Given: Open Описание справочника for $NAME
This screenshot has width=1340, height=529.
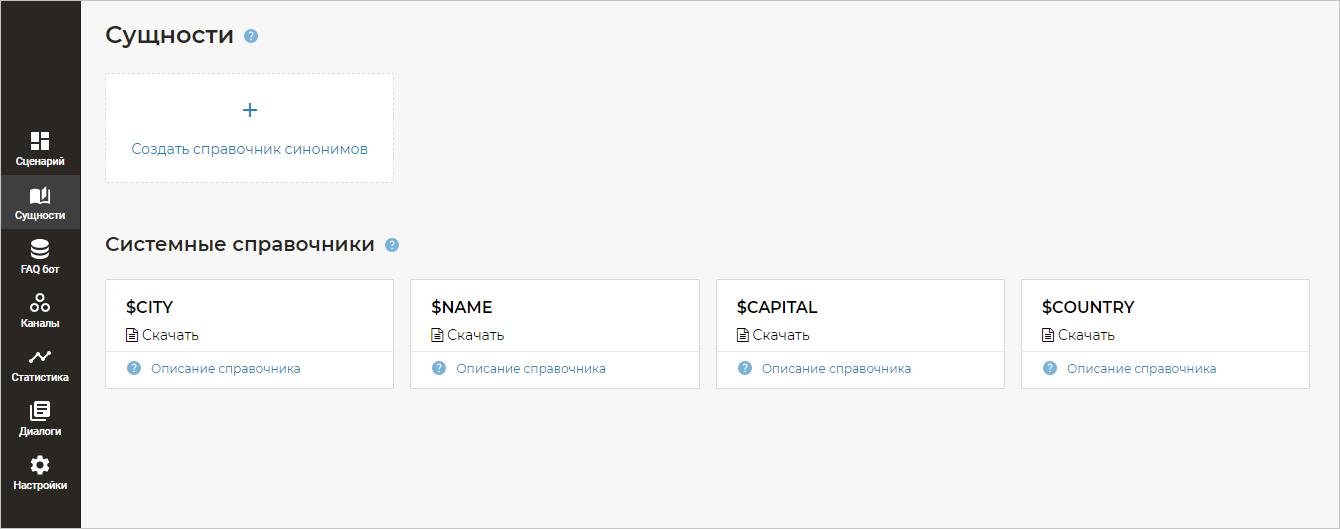Looking at the screenshot, I should [530, 369].
